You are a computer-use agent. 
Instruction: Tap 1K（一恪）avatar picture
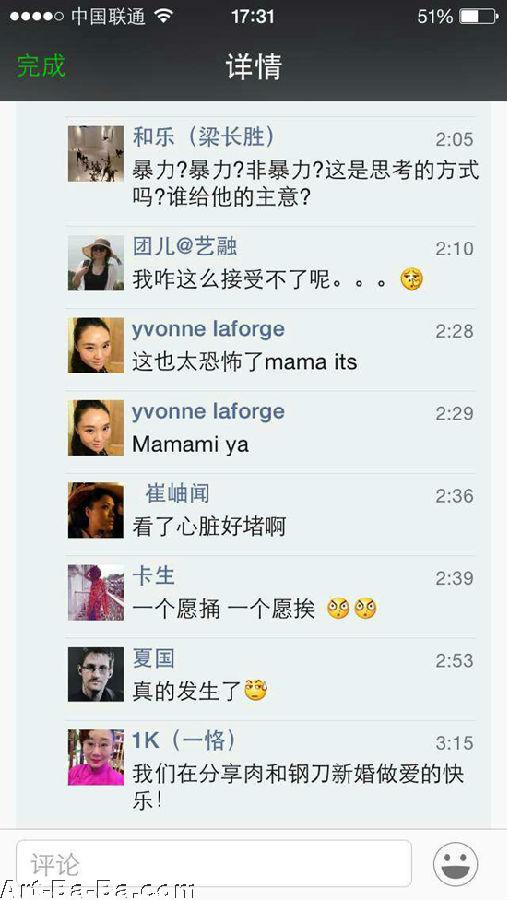96,757
